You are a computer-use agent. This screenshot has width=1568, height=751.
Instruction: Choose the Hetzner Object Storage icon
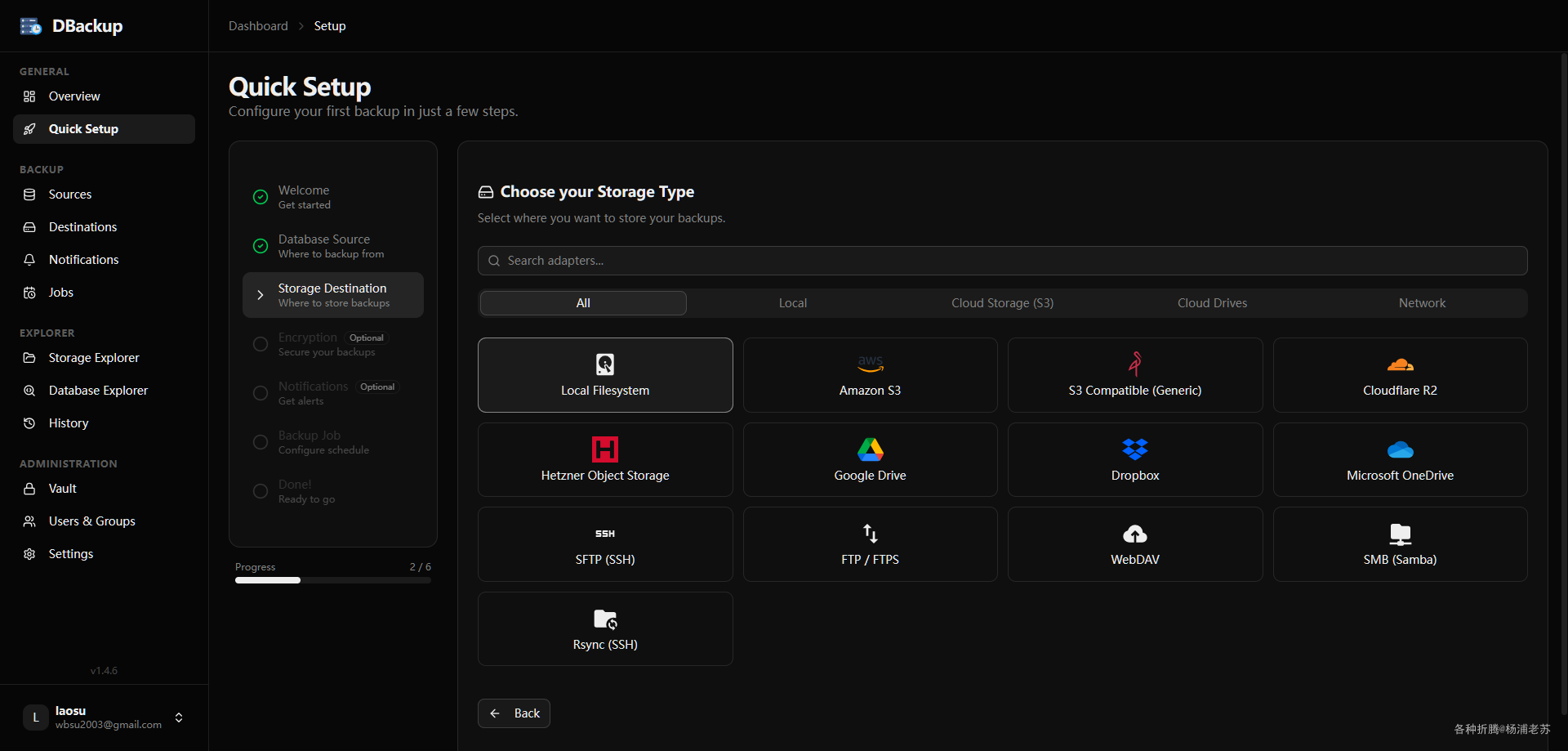pos(605,449)
